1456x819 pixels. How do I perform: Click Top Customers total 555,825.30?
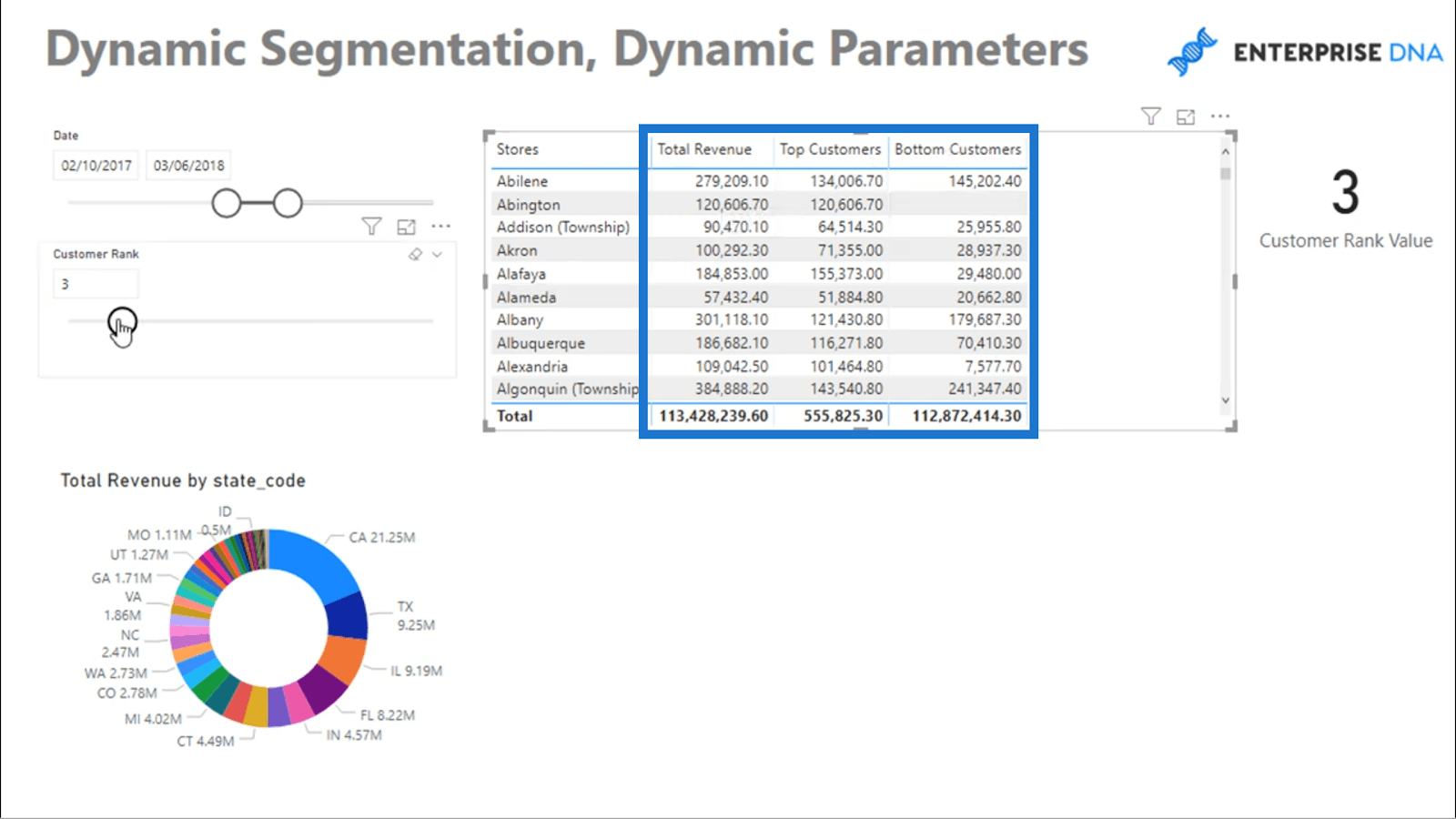click(x=843, y=416)
